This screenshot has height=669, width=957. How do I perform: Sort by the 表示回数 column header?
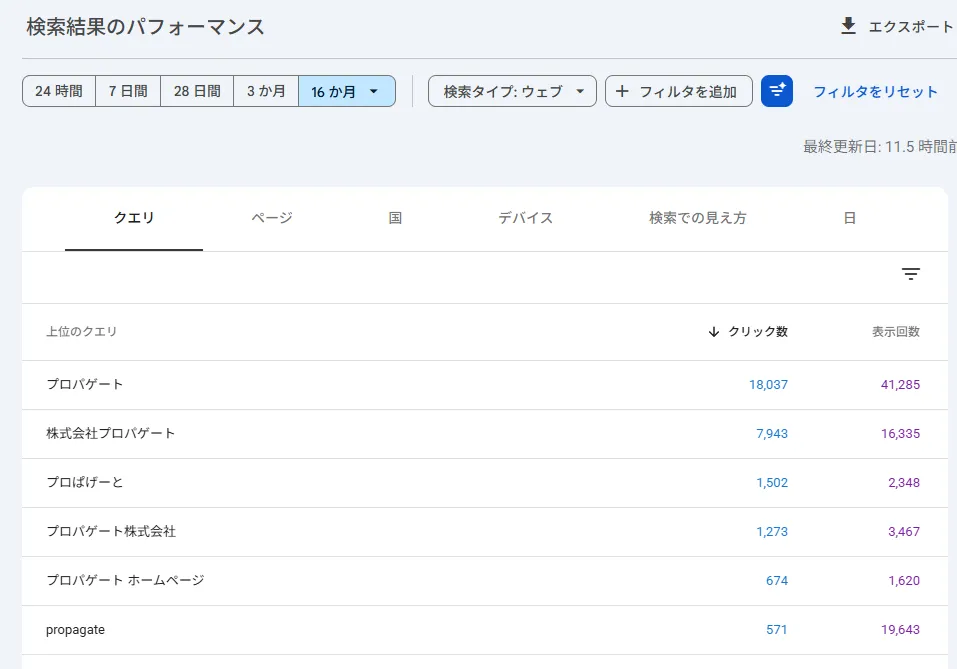click(895, 331)
